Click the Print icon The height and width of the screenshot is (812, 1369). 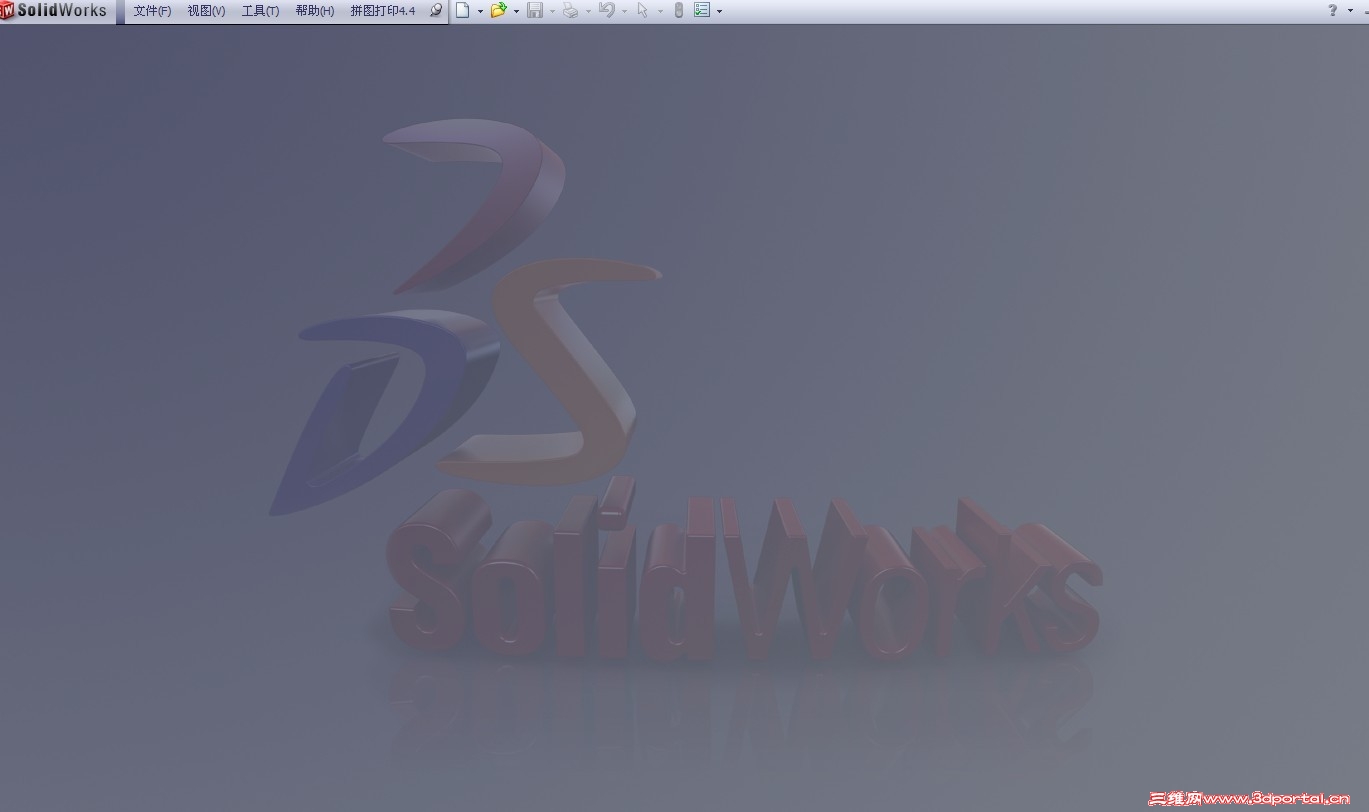click(x=570, y=11)
